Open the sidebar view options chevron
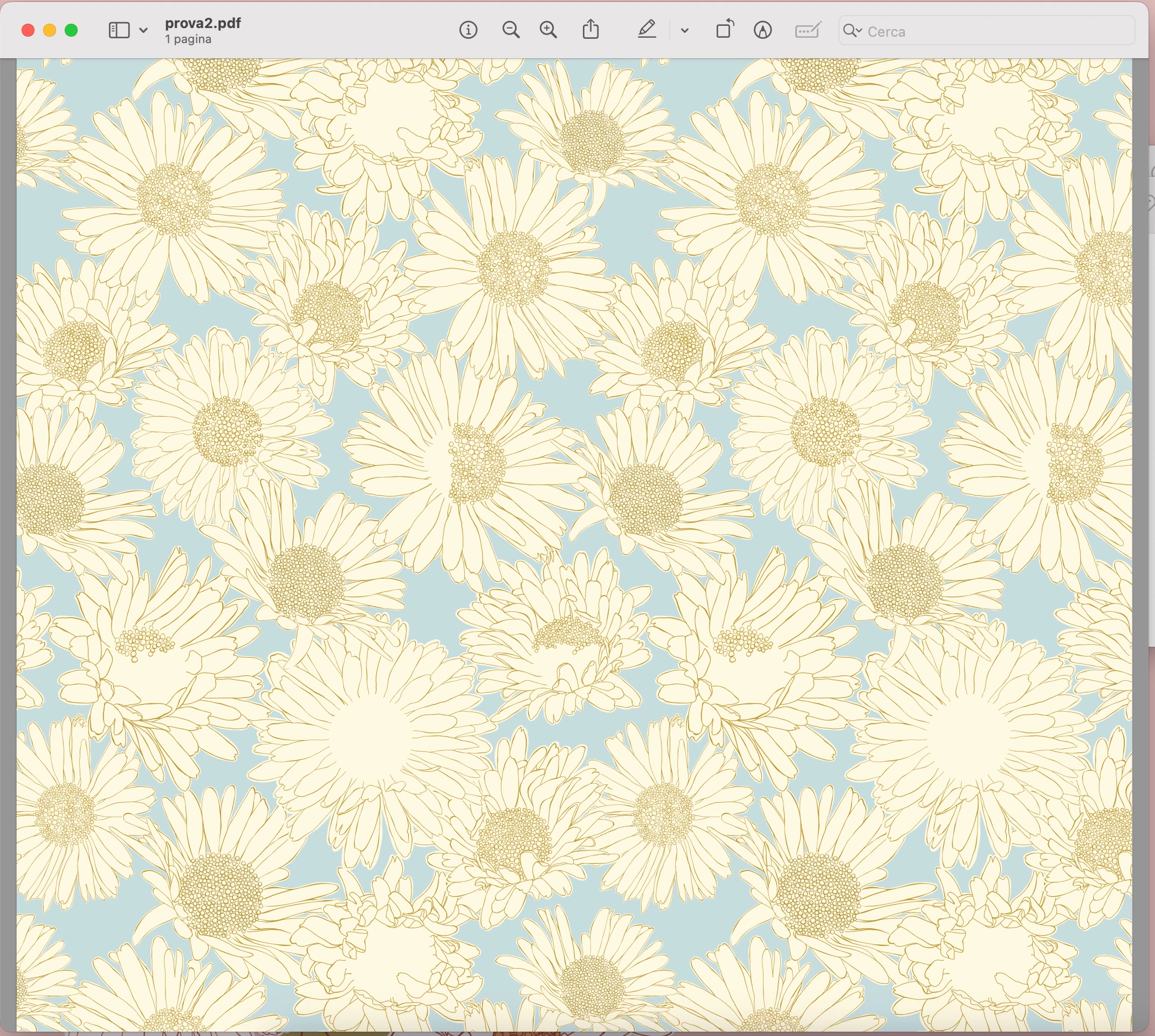The height and width of the screenshot is (1036, 1155). pyautogui.click(x=143, y=30)
